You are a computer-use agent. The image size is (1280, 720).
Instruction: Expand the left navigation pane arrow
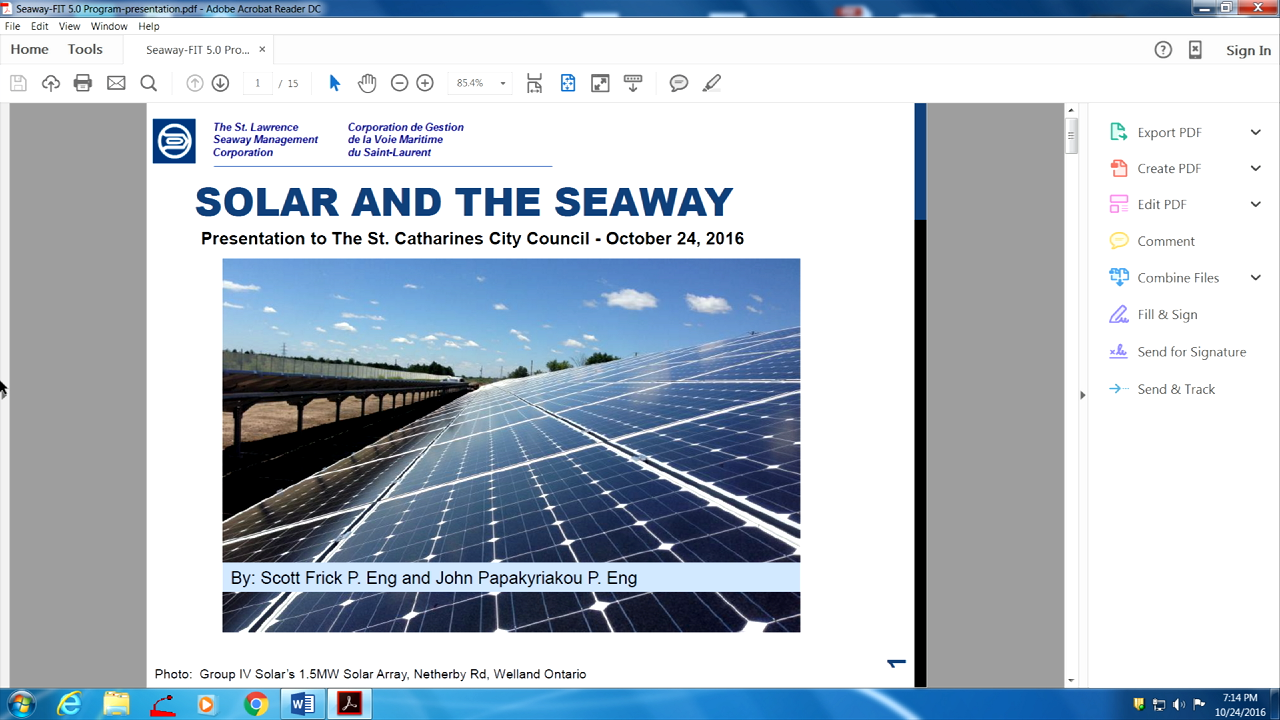click(4, 389)
